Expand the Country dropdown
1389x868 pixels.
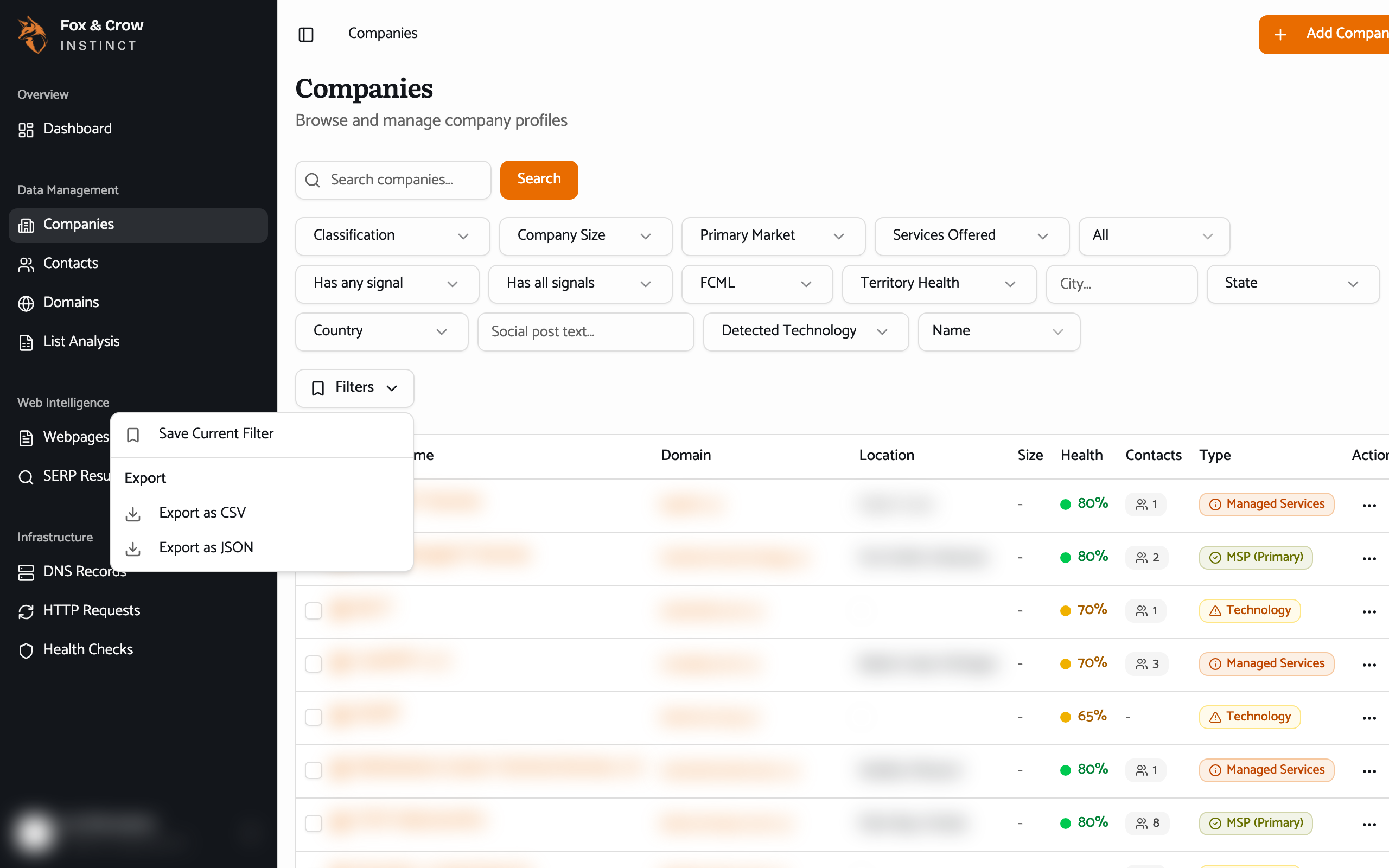381,331
